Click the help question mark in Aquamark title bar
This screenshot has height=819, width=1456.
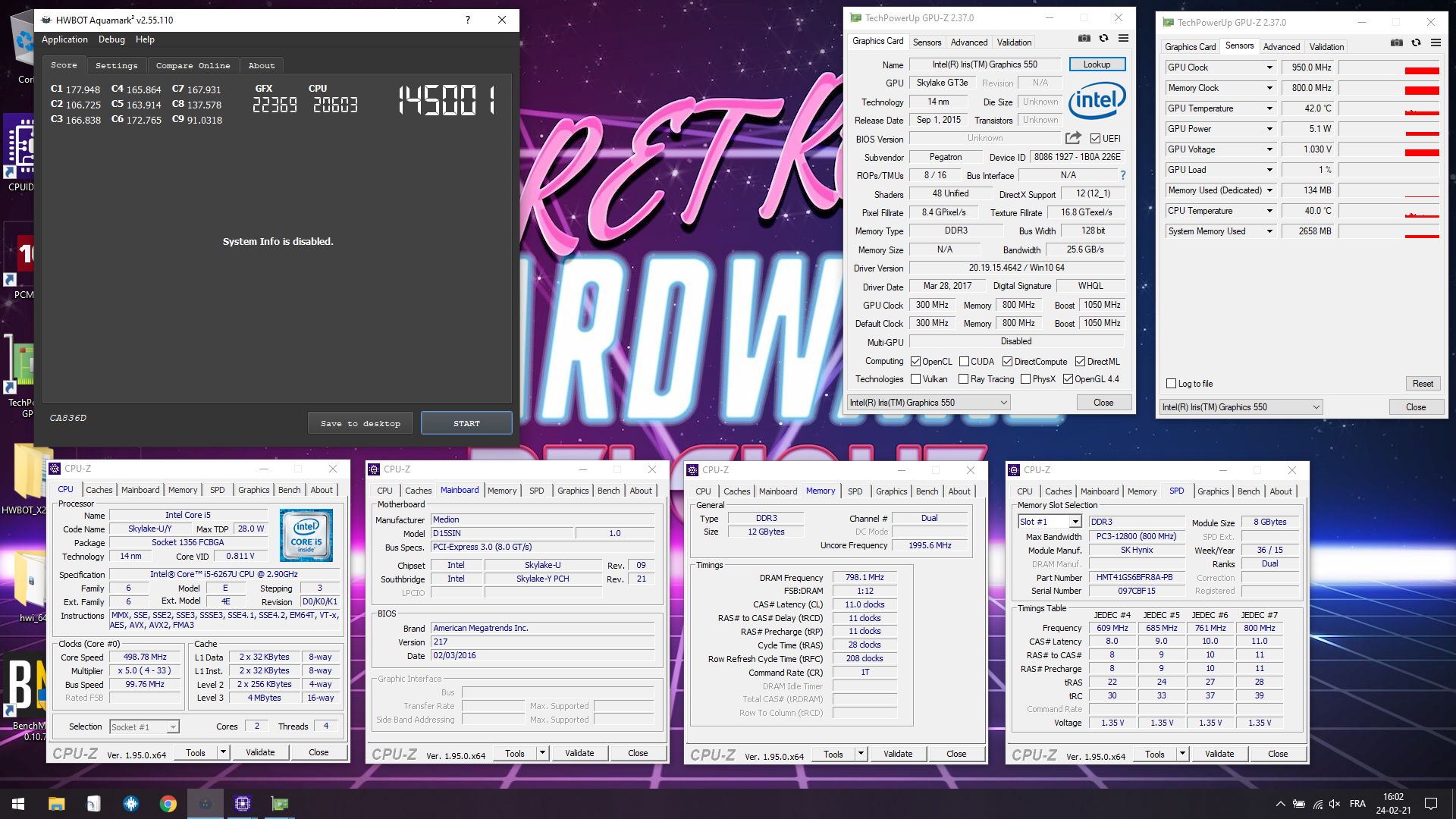tap(467, 20)
